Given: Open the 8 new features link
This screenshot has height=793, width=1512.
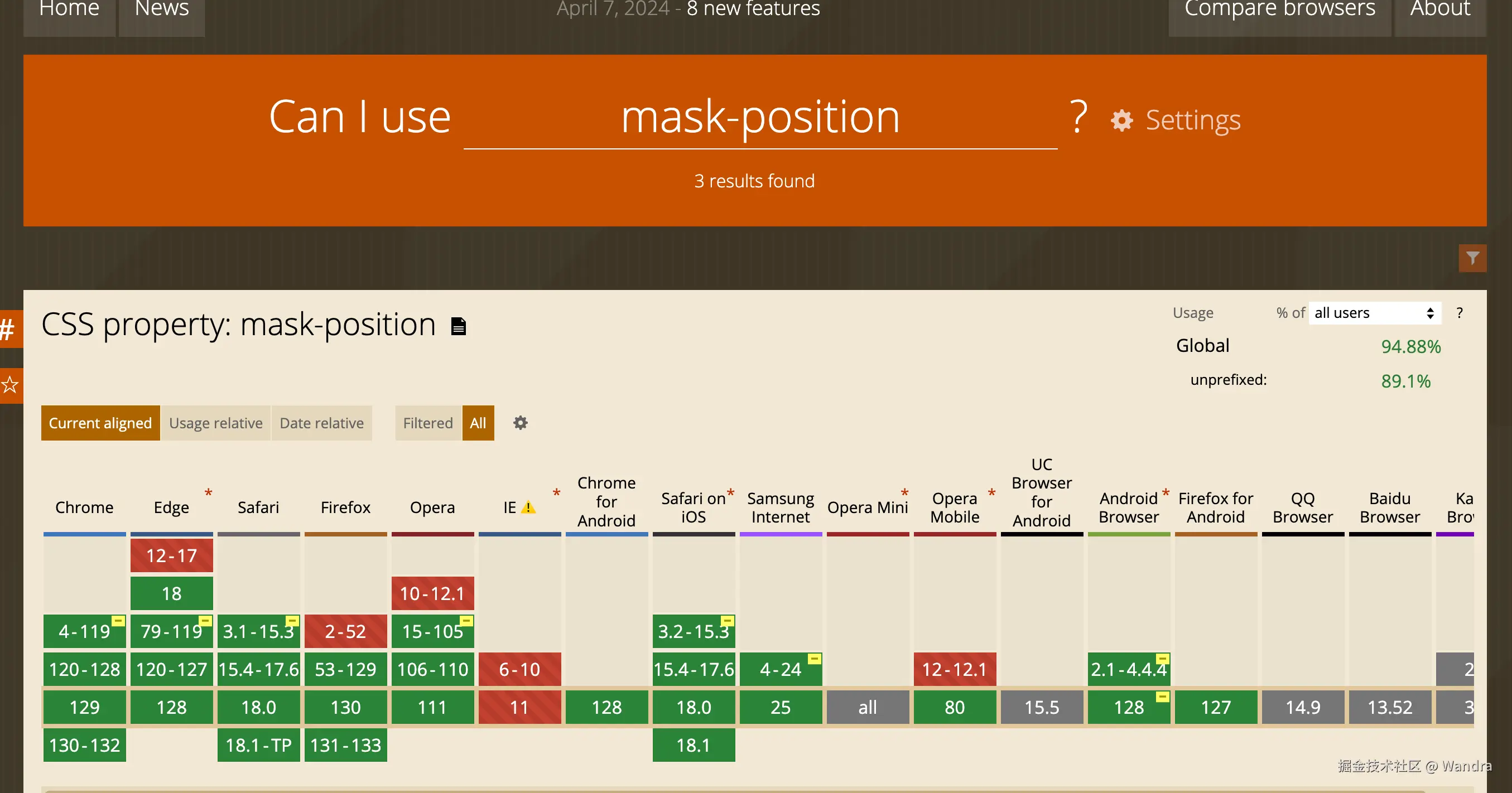Looking at the screenshot, I should click(x=753, y=9).
